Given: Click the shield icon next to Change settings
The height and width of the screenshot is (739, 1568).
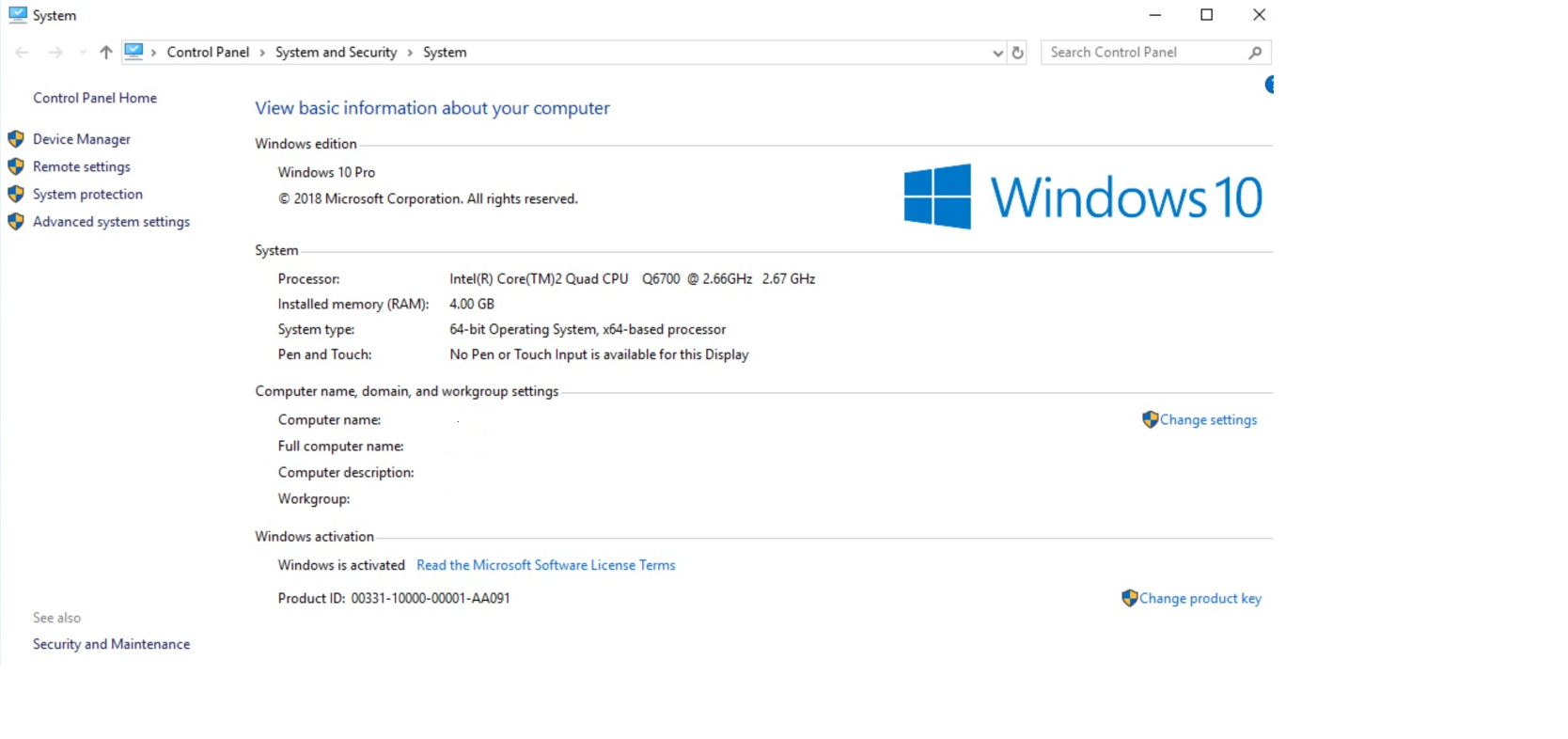Looking at the screenshot, I should [1150, 419].
